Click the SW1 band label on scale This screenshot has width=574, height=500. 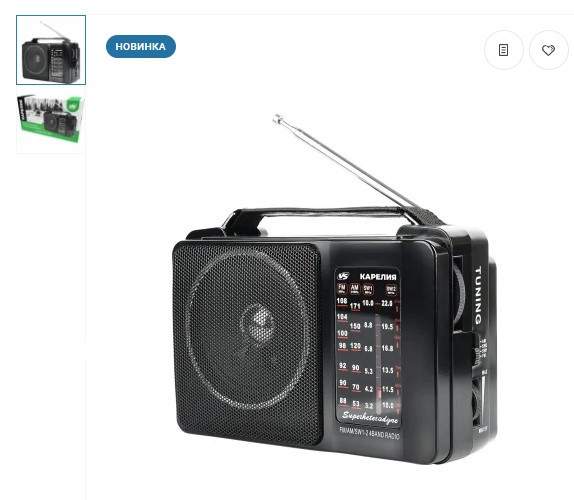[x=368, y=289]
